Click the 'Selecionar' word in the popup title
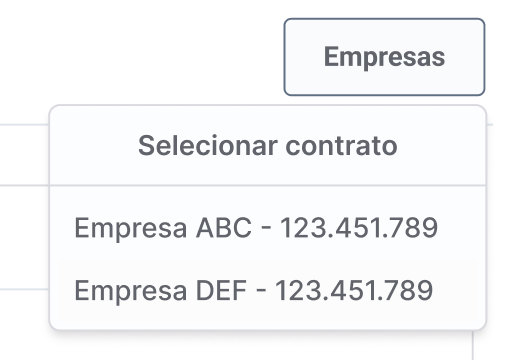The width and height of the screenshot is (514, 360). click(208, 146)
